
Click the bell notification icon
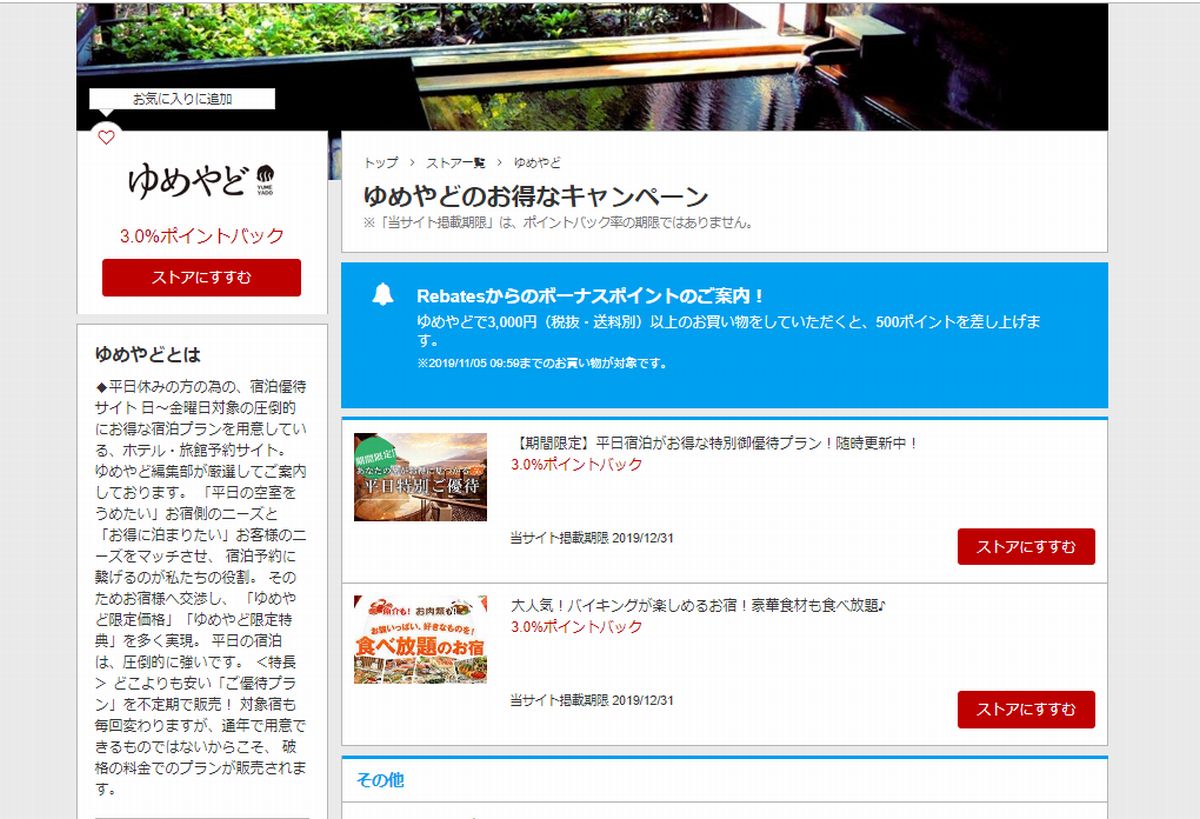383,294
